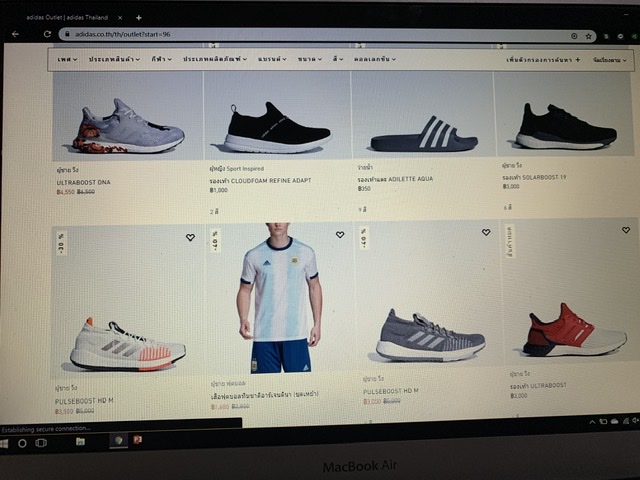Expand the กีฬา filter dropdown
Screen dimensions: 640x480
pyautogui.click(x=161, y=59)
